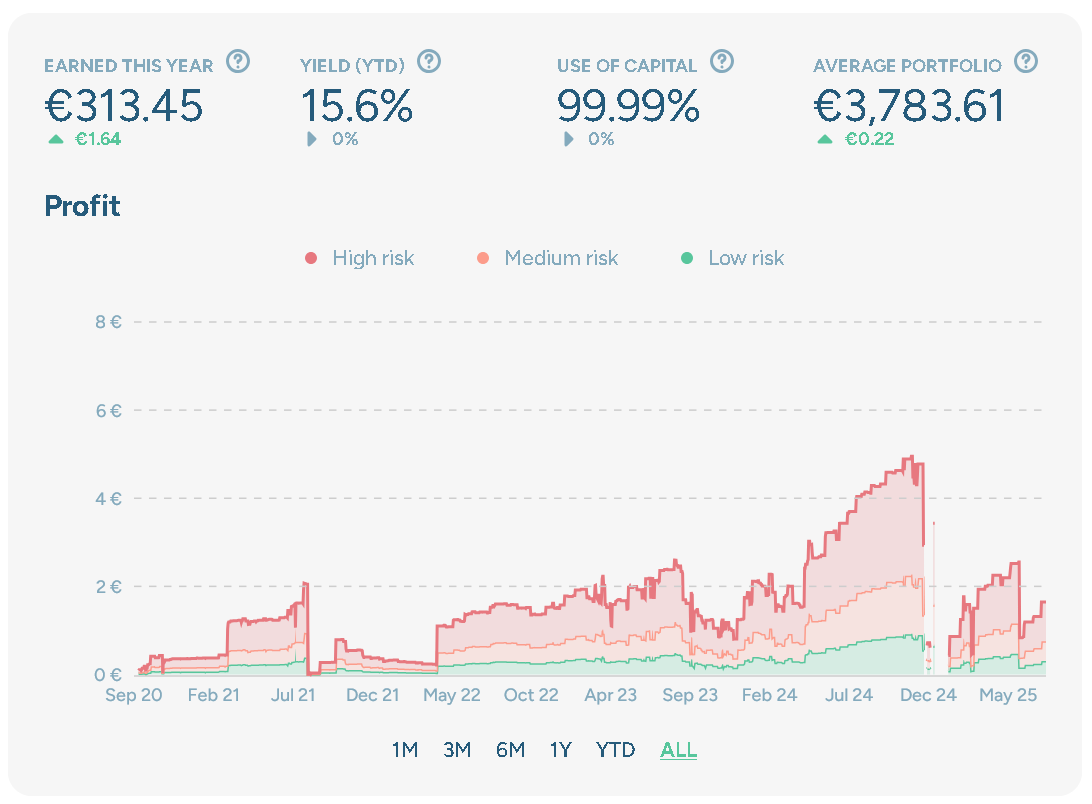
Task: Click the €313.45 earned value
Action: click(124, 106)
